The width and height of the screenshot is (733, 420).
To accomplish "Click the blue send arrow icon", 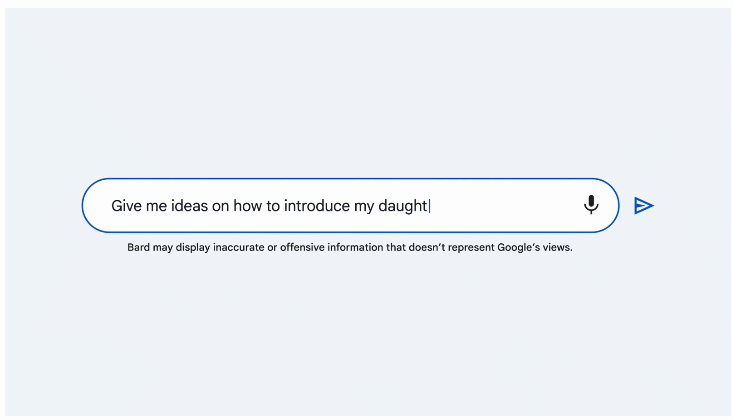I will pyautogui.click(x=644, y=205).
